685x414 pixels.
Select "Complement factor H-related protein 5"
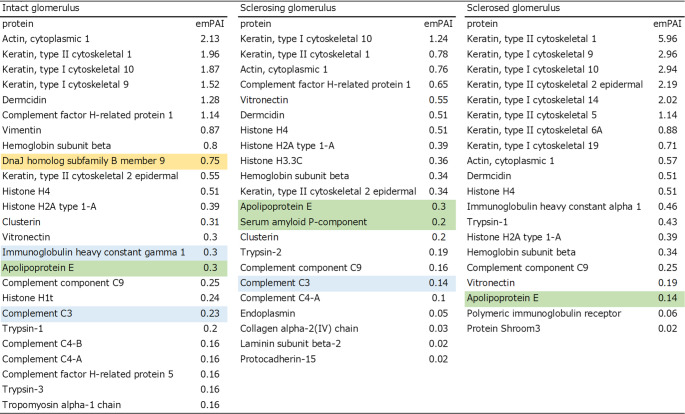(x=88, y=374)
